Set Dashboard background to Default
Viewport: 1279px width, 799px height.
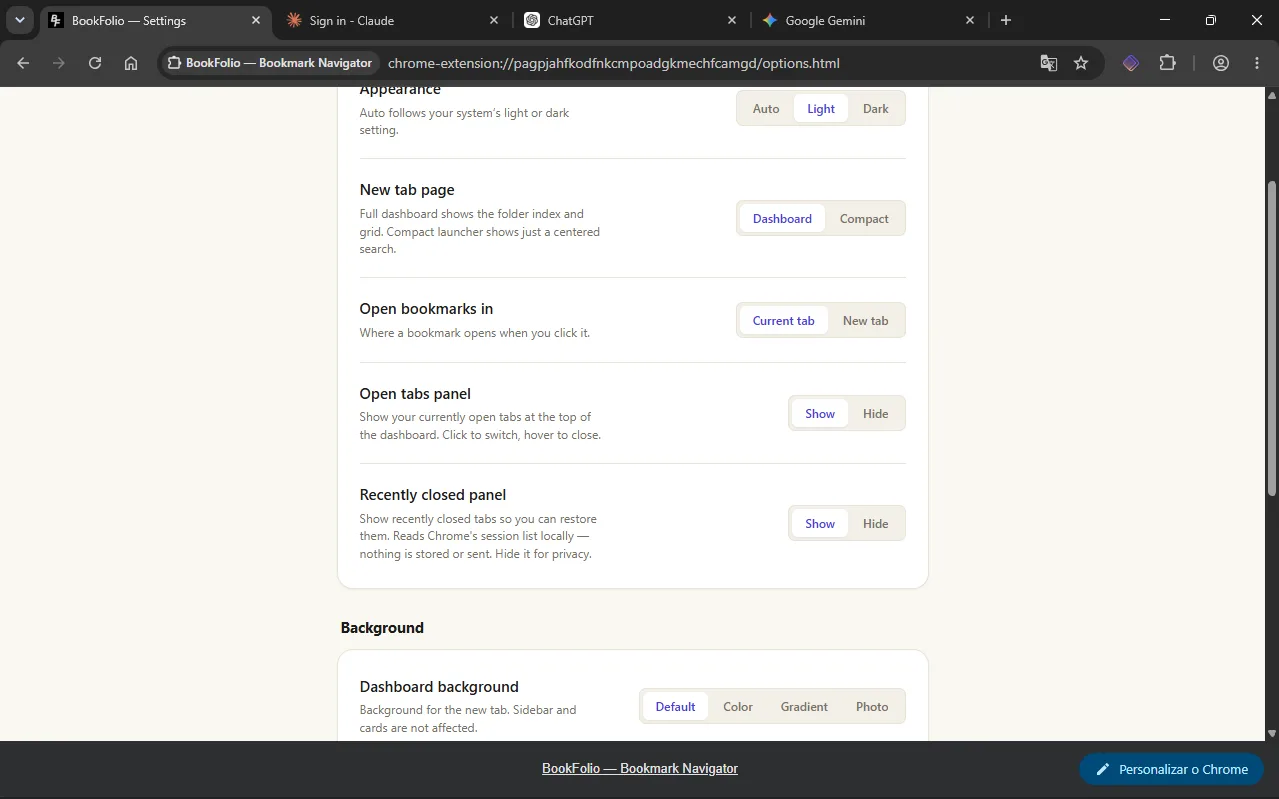tap(675, 707)
